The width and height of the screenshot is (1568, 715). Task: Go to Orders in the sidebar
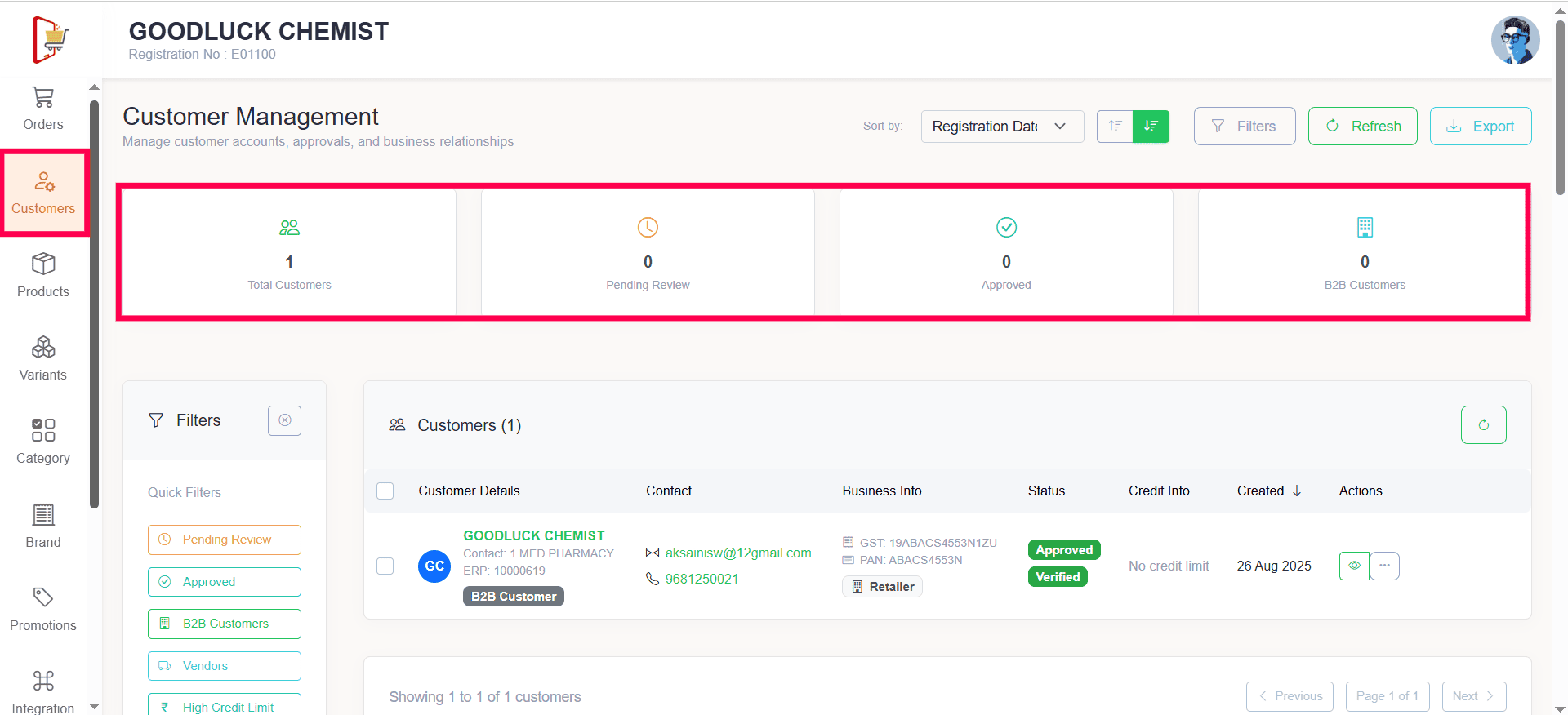[x=43, y=108]
